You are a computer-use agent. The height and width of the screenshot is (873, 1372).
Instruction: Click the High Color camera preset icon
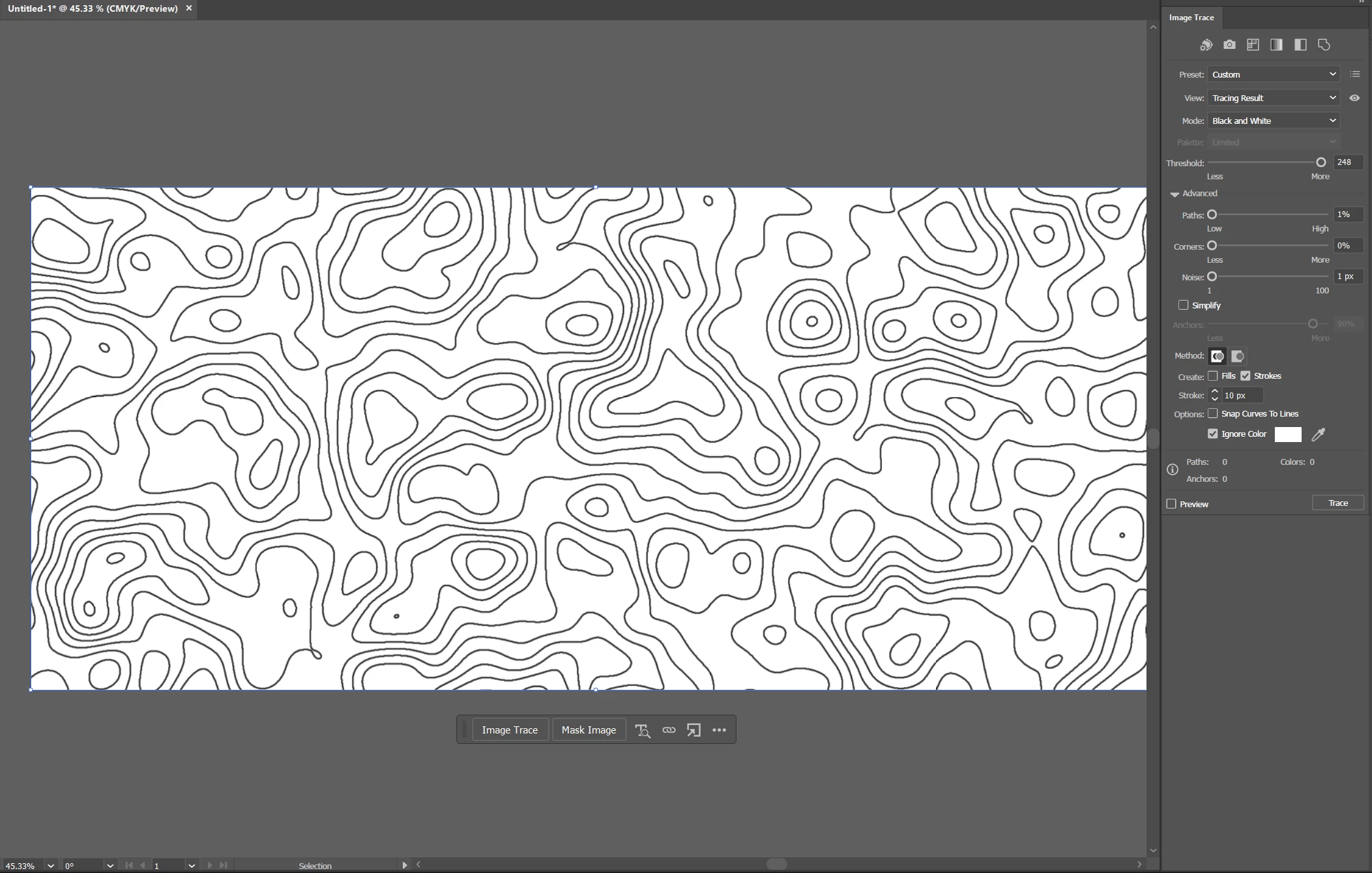point(1229,45)
